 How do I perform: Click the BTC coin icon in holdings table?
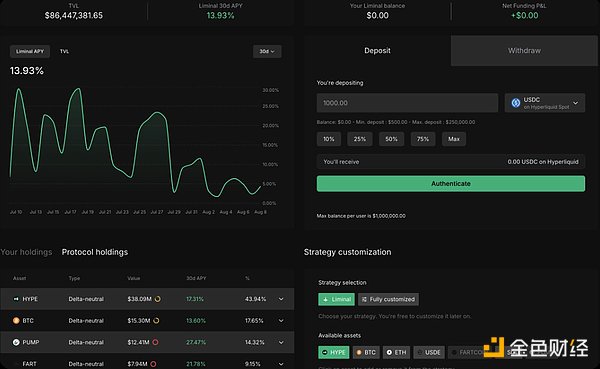pyautogui.click(x=16, y=320)
